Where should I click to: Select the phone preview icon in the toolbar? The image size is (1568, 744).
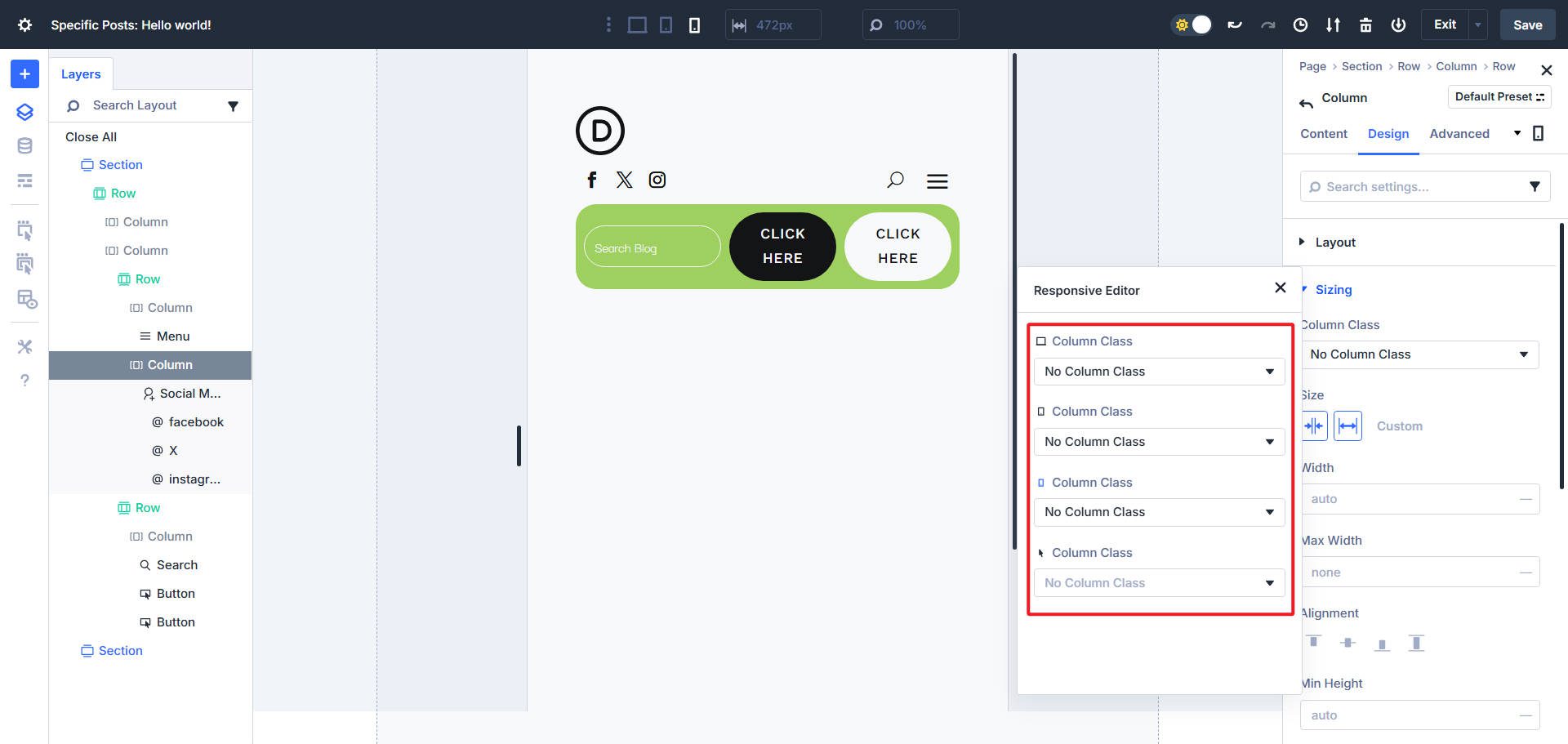pos(694,25)
